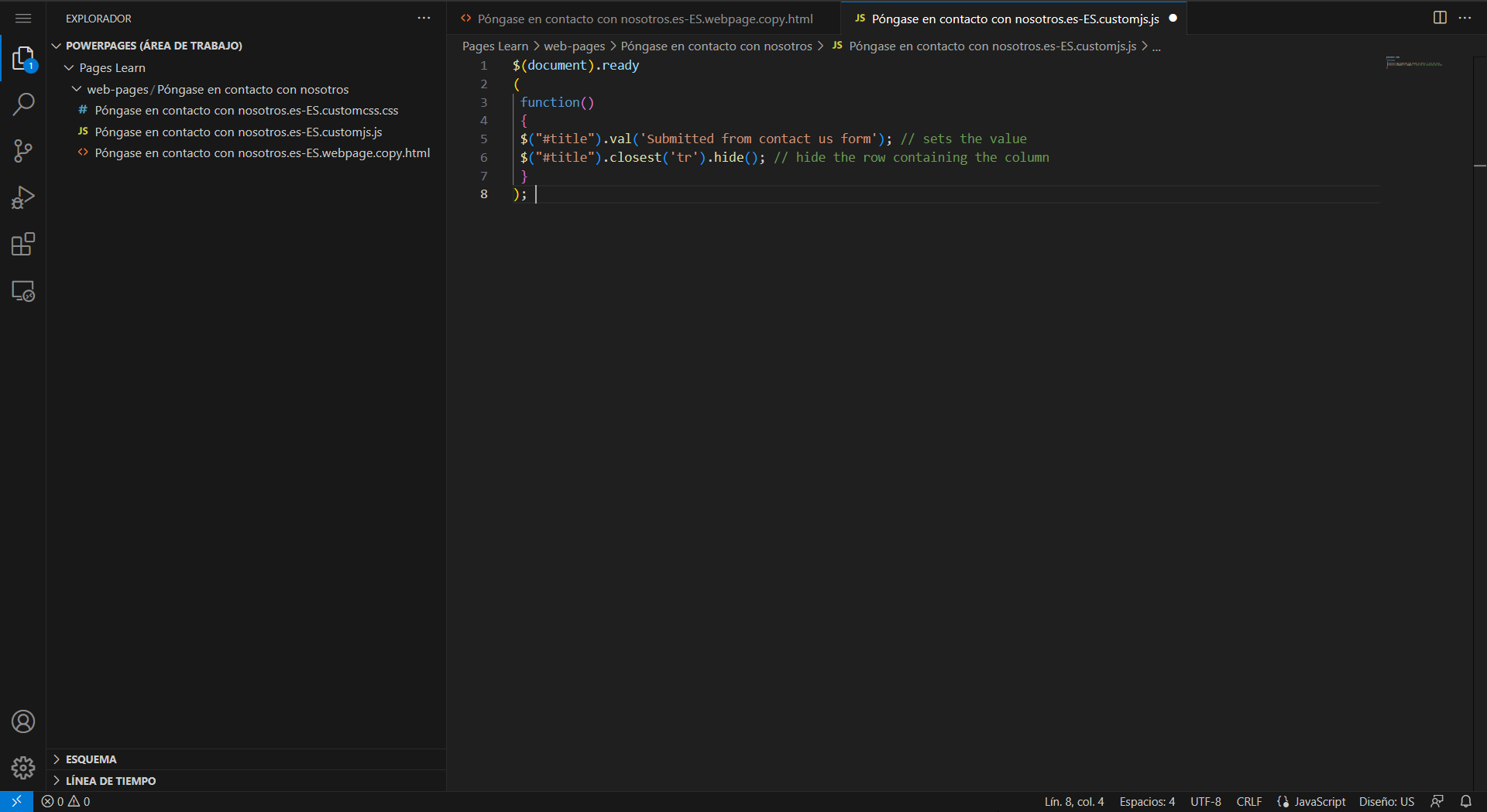
Task: Open the Extensions view
Action: click(23, 245)
